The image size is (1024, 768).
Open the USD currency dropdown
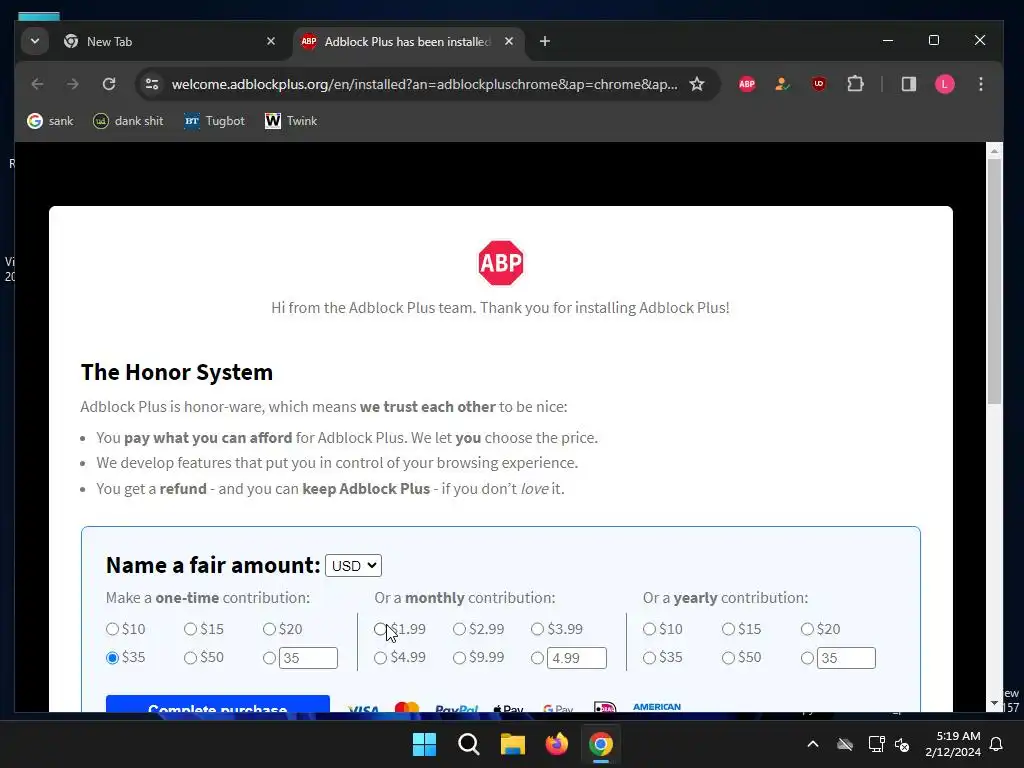353,566
